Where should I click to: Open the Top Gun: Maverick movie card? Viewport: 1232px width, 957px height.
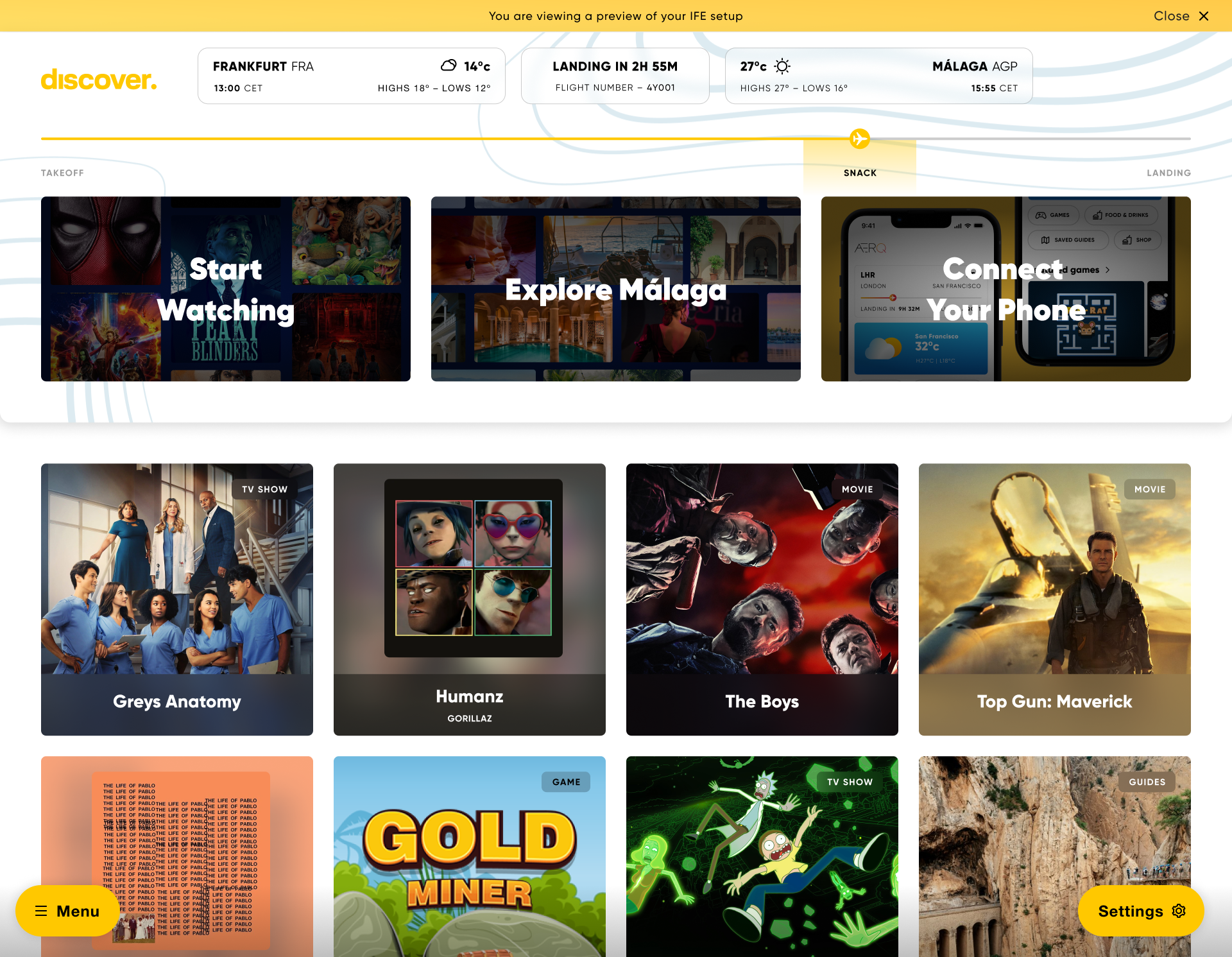point(1055,599)
